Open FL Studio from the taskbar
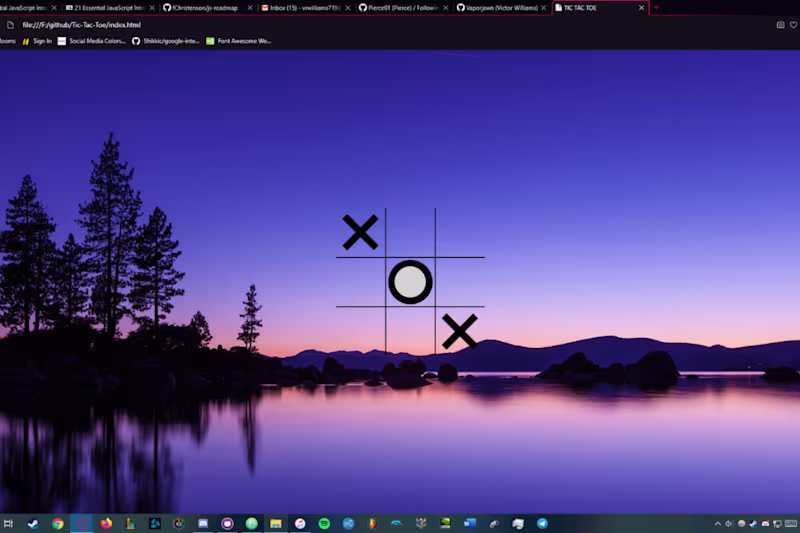 [372, 523]
